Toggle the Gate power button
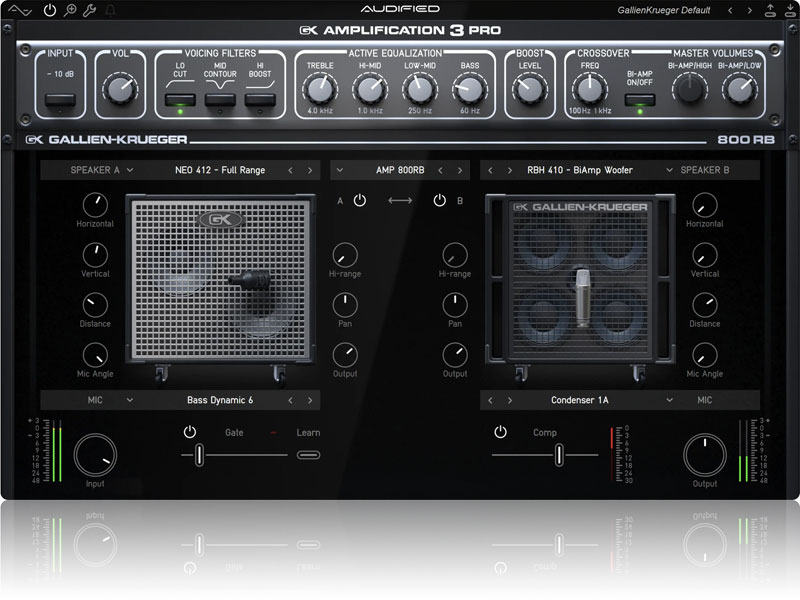800x600 pixels. tap(190, 432)
